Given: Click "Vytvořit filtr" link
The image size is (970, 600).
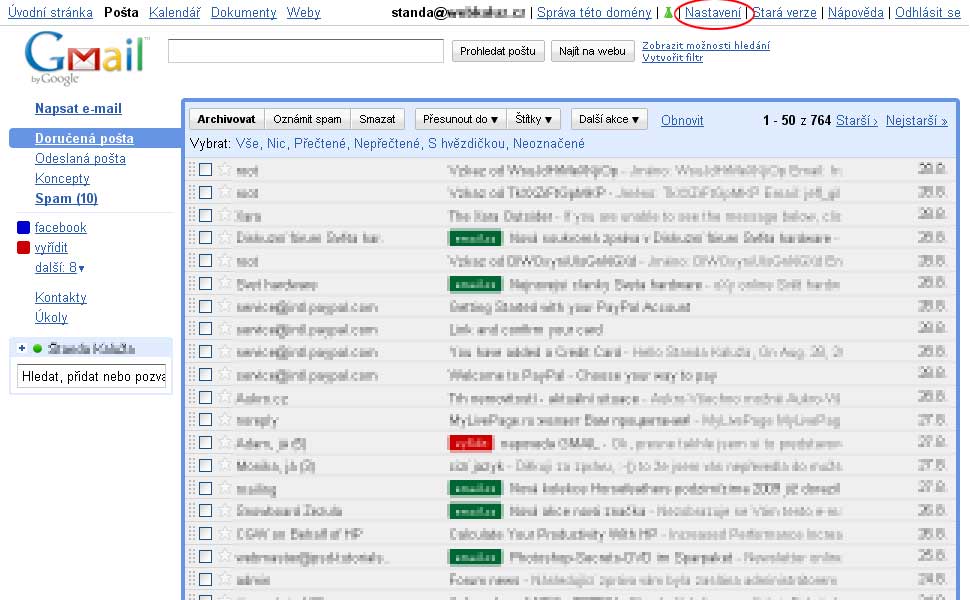Looking at the screenshot, I should point(672,58).
